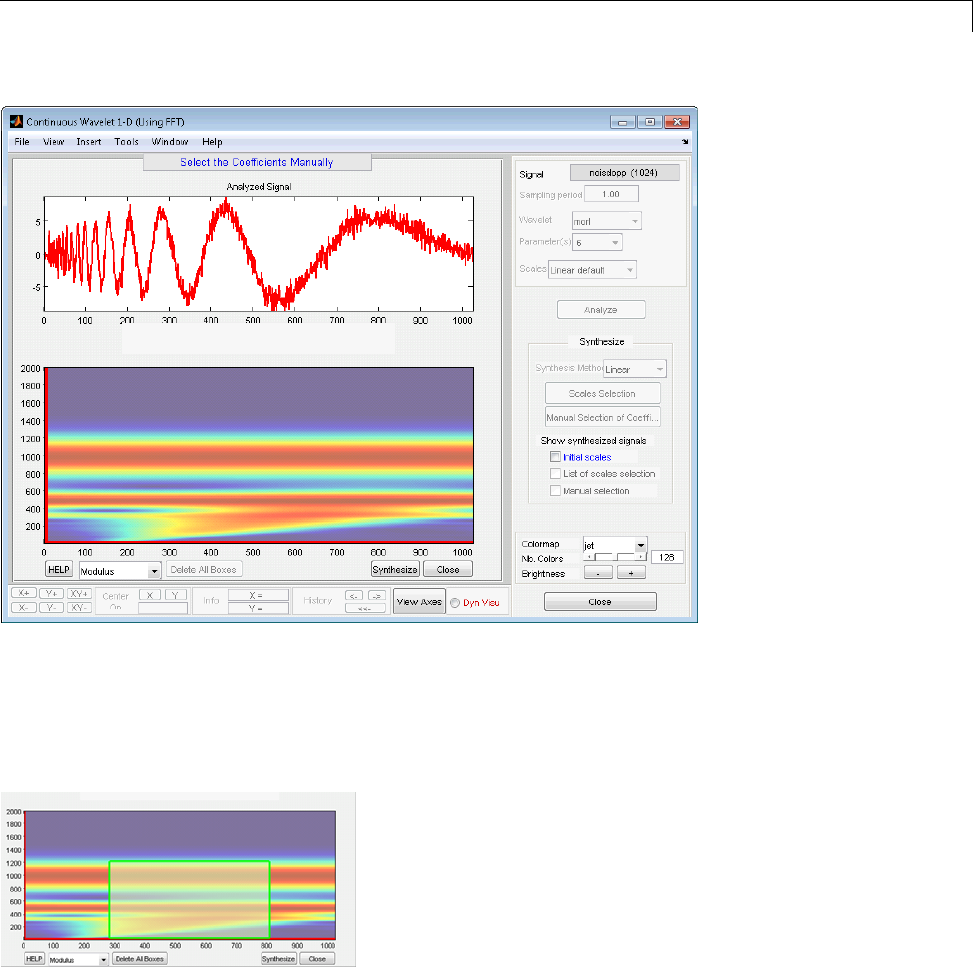Click Close button in lower cropped figure

[x=317, y=959]
